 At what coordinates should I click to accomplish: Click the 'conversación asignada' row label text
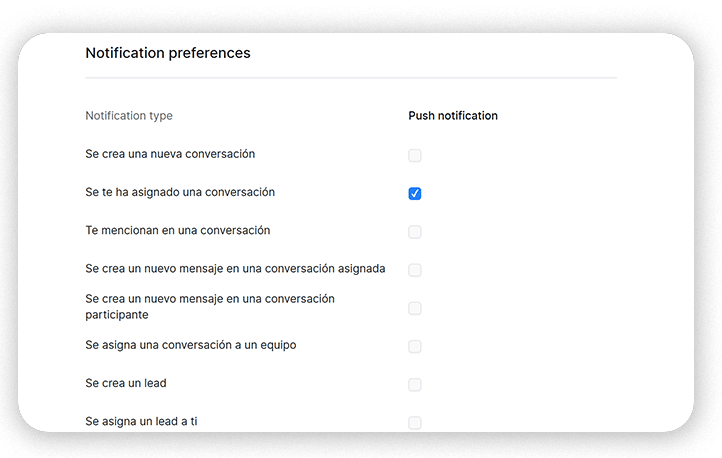235,269
